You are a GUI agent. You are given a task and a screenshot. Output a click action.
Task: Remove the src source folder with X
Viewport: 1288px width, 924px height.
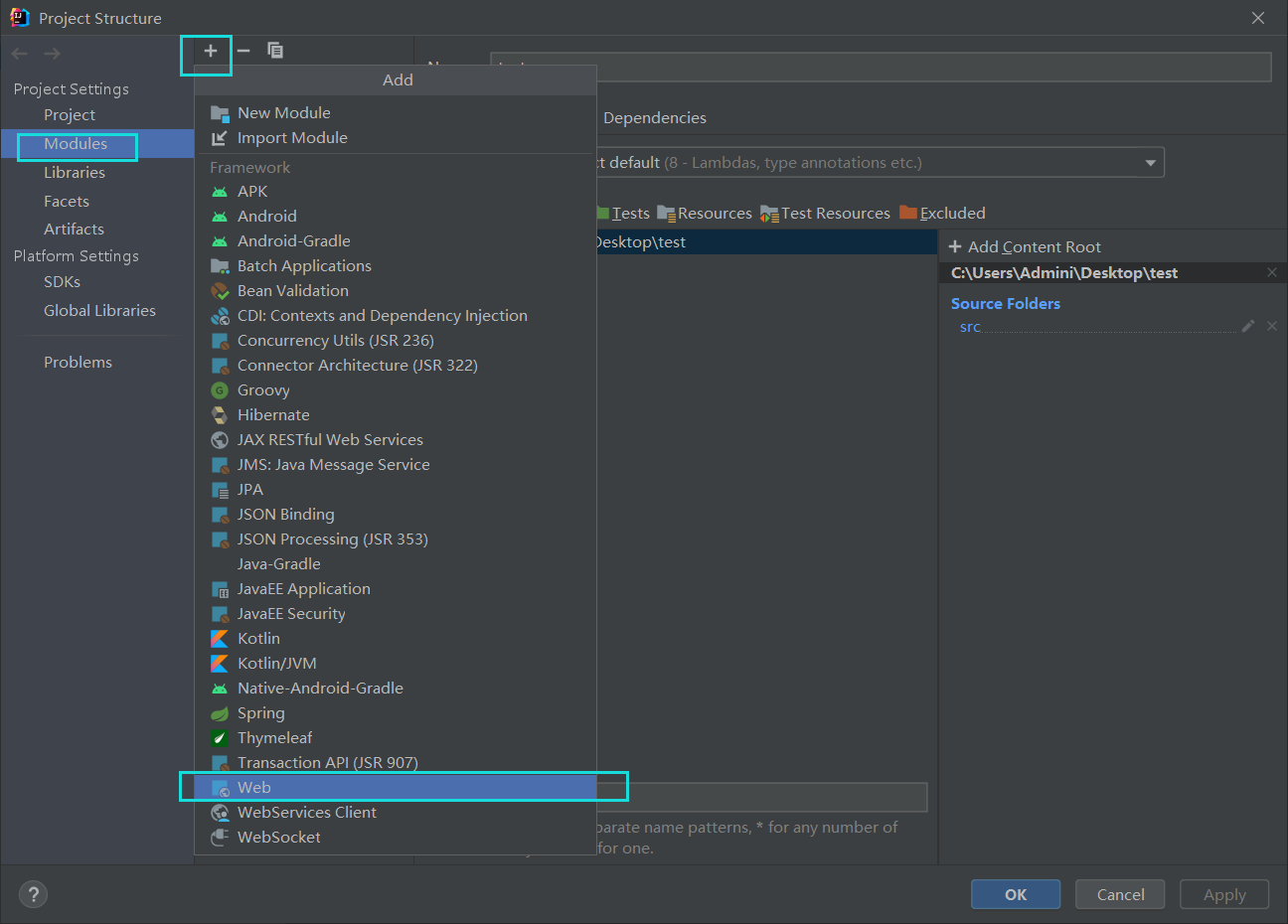coord(1272,326)
